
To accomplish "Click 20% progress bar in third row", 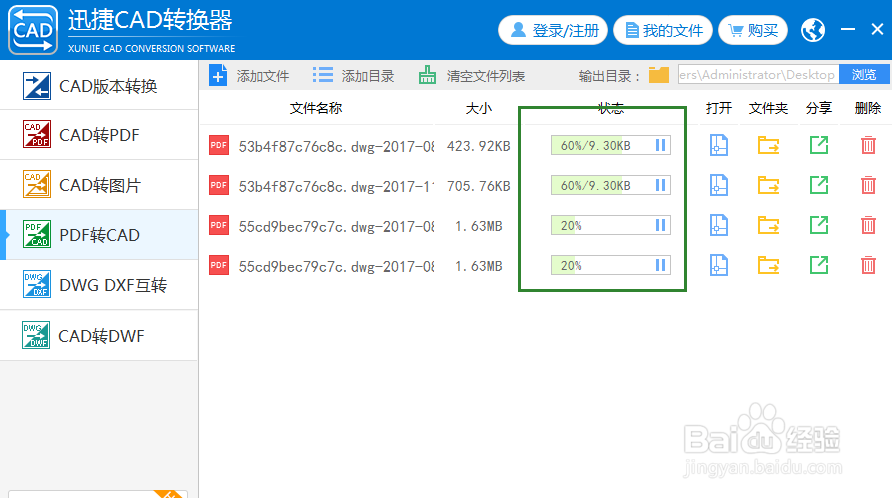I will 610,225.
